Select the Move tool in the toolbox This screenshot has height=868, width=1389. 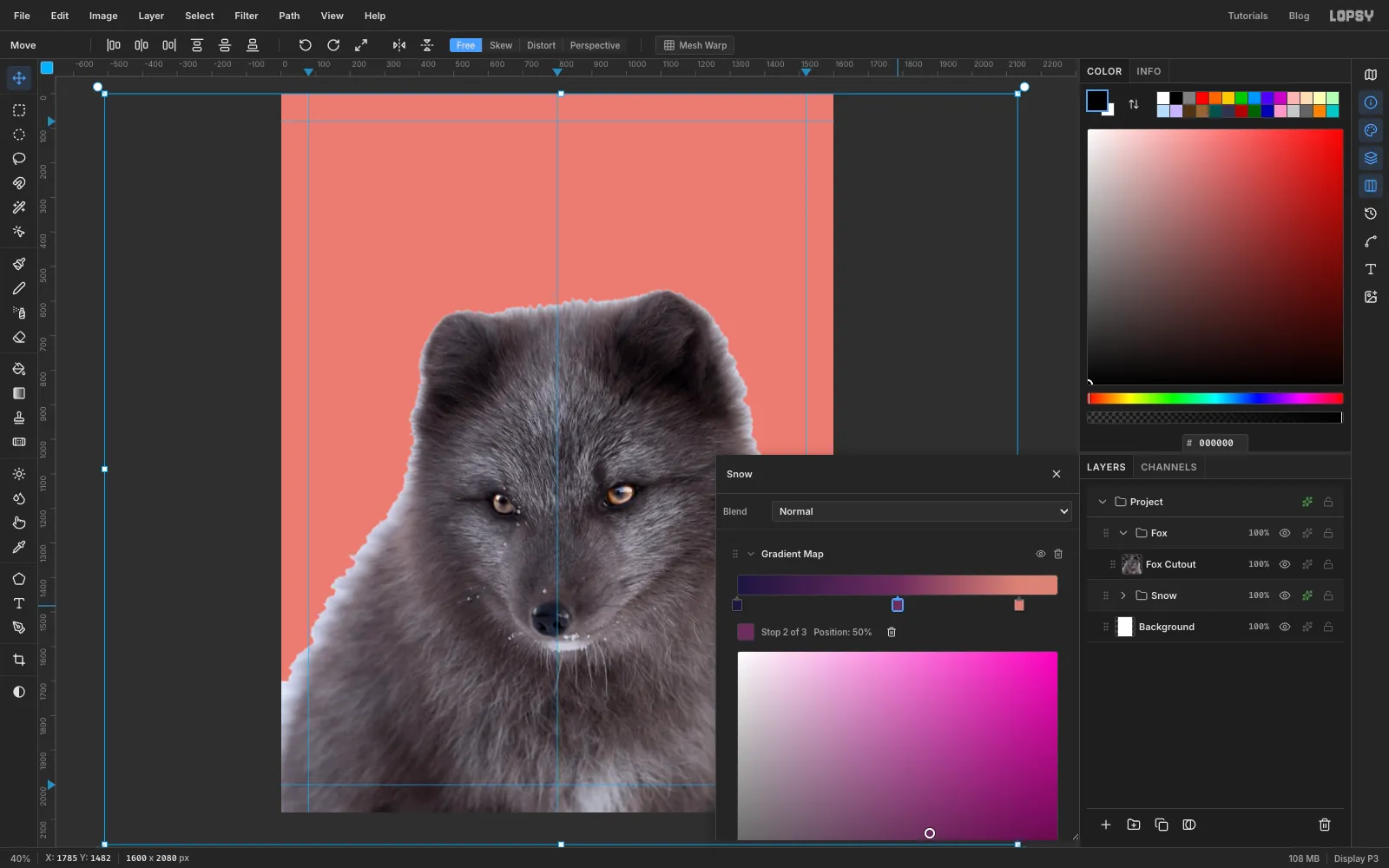coord(19,78)
